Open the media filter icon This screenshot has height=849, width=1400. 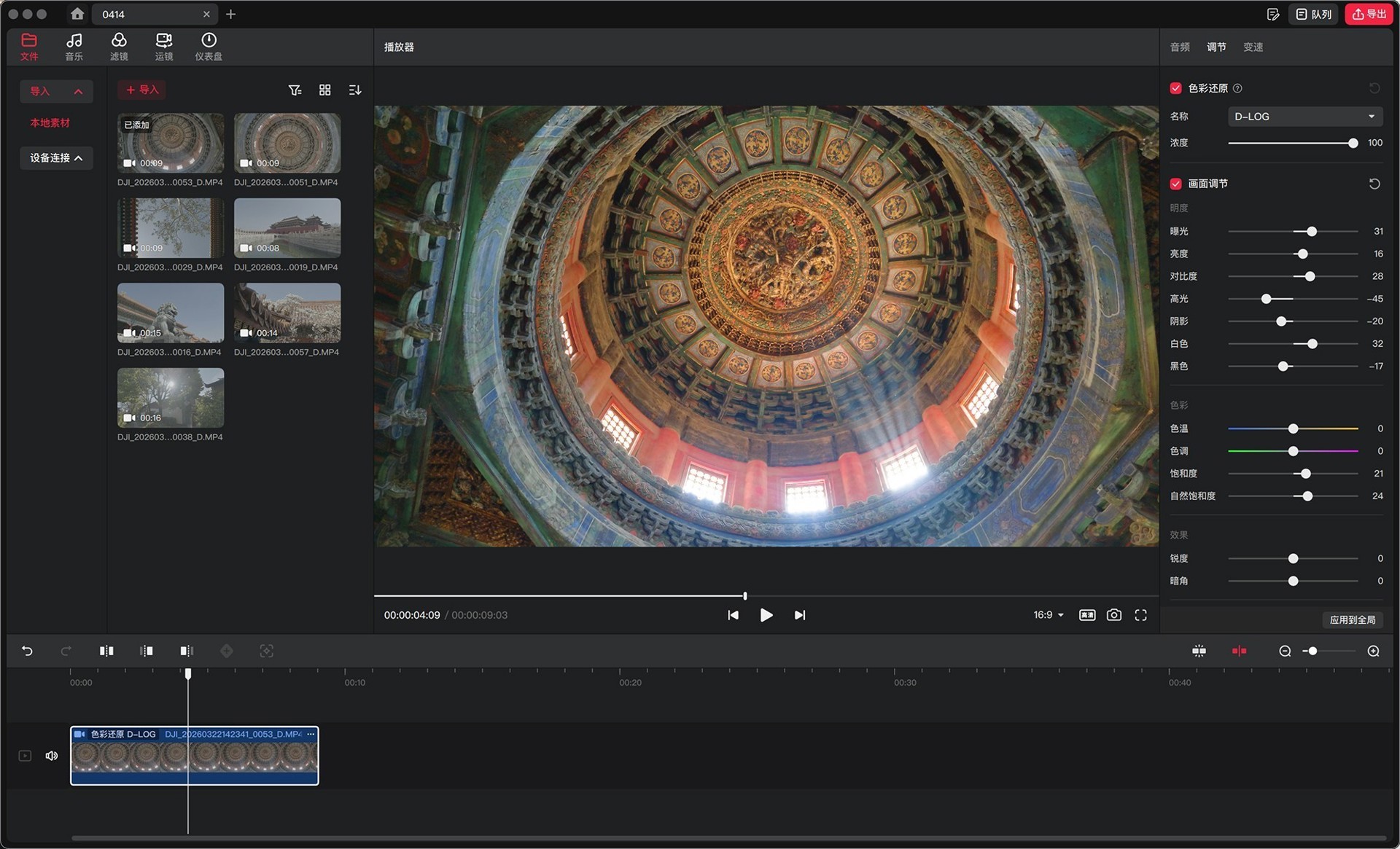pos(295,90)
